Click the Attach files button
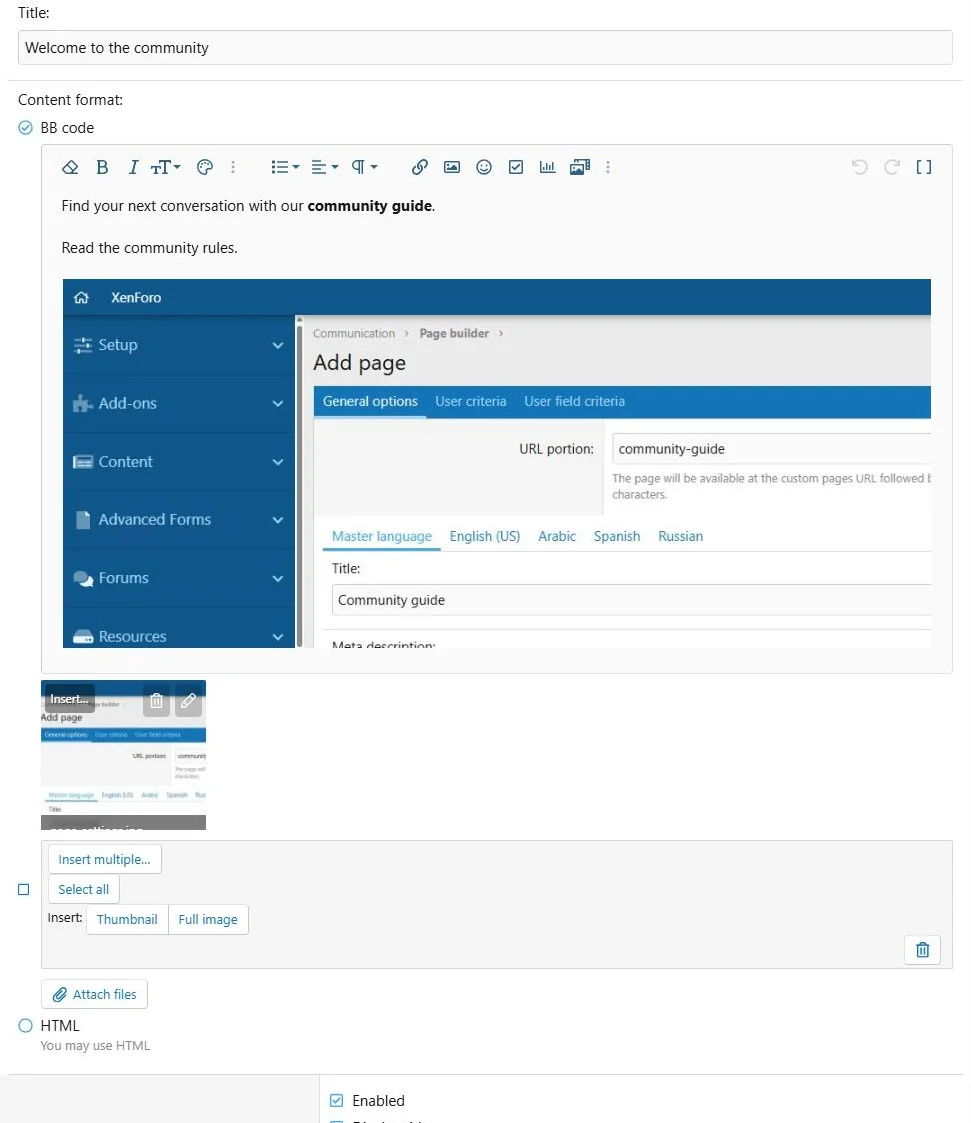The width and height of the screenshot is (971, 1123). click(95, 994)
